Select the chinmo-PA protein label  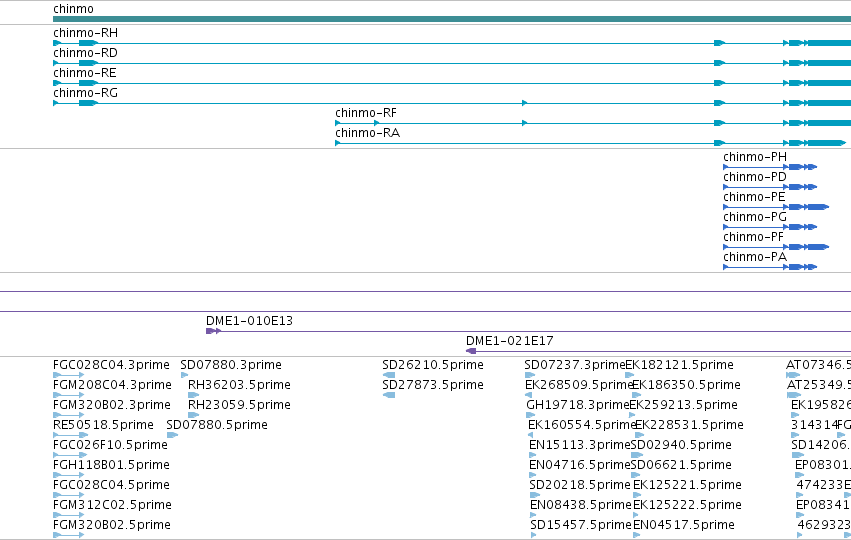(755, 257)
